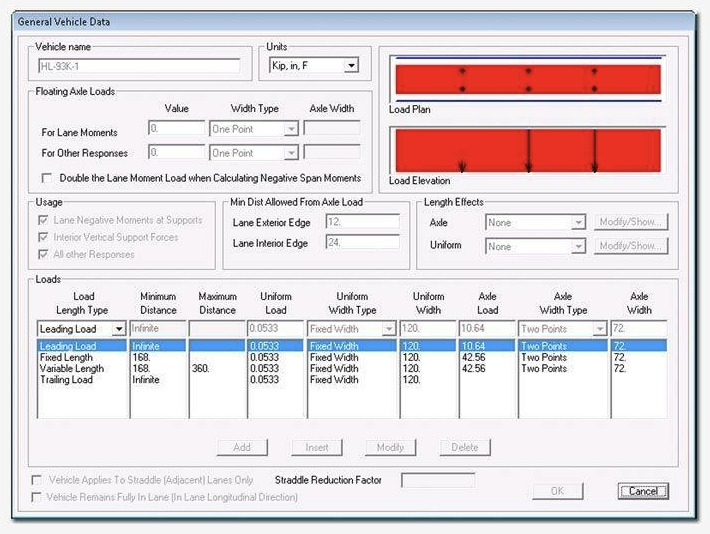The image size is (710, 534).
Task: Toggle Lane Negative Moments at Supports checkbox
Action: pos(43,221)
